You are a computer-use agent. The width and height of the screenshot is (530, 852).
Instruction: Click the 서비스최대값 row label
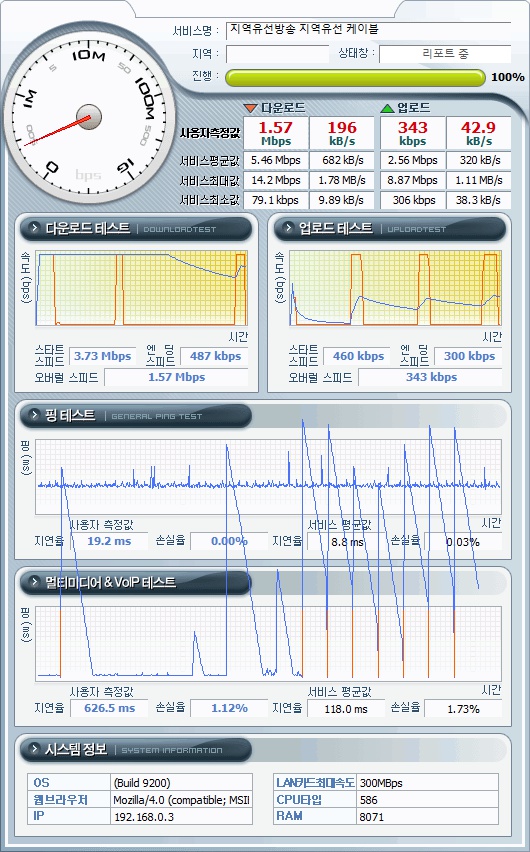(x=210, y=180)
